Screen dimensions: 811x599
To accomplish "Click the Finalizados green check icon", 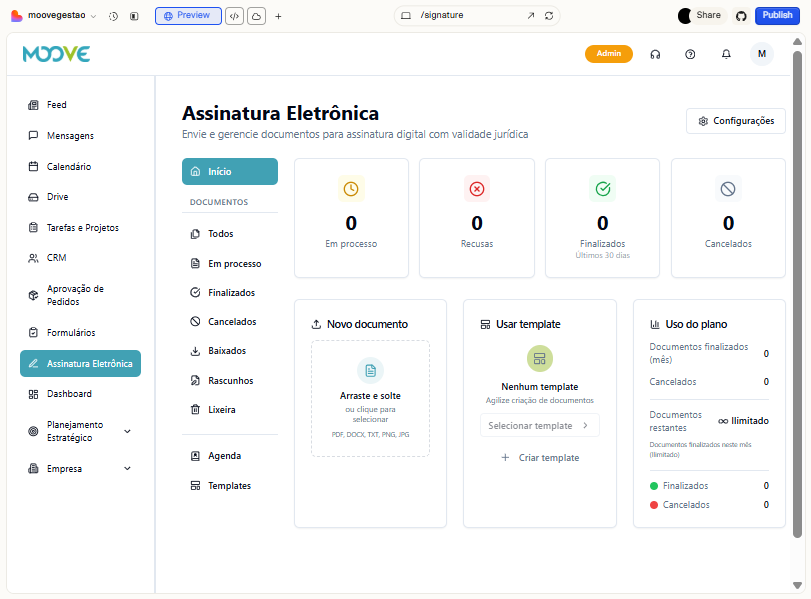I will [x=603, y=189].
